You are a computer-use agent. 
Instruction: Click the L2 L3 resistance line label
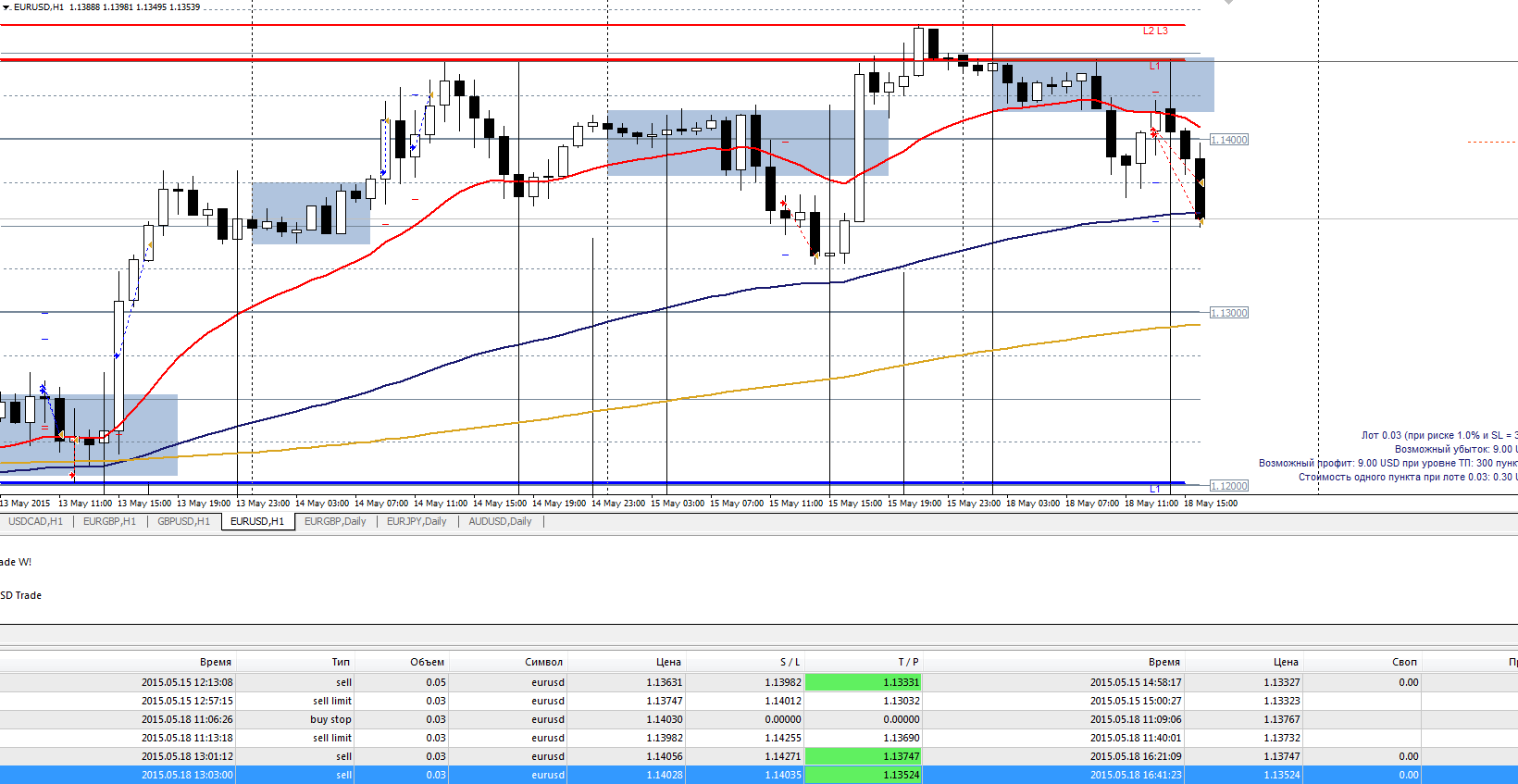click(x=1155, y=31)
